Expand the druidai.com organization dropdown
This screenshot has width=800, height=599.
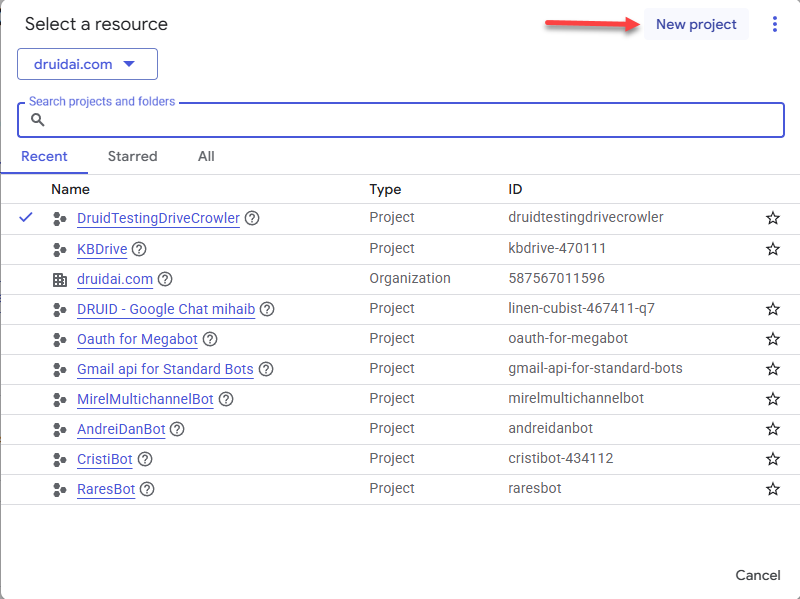tap(87, 64)
